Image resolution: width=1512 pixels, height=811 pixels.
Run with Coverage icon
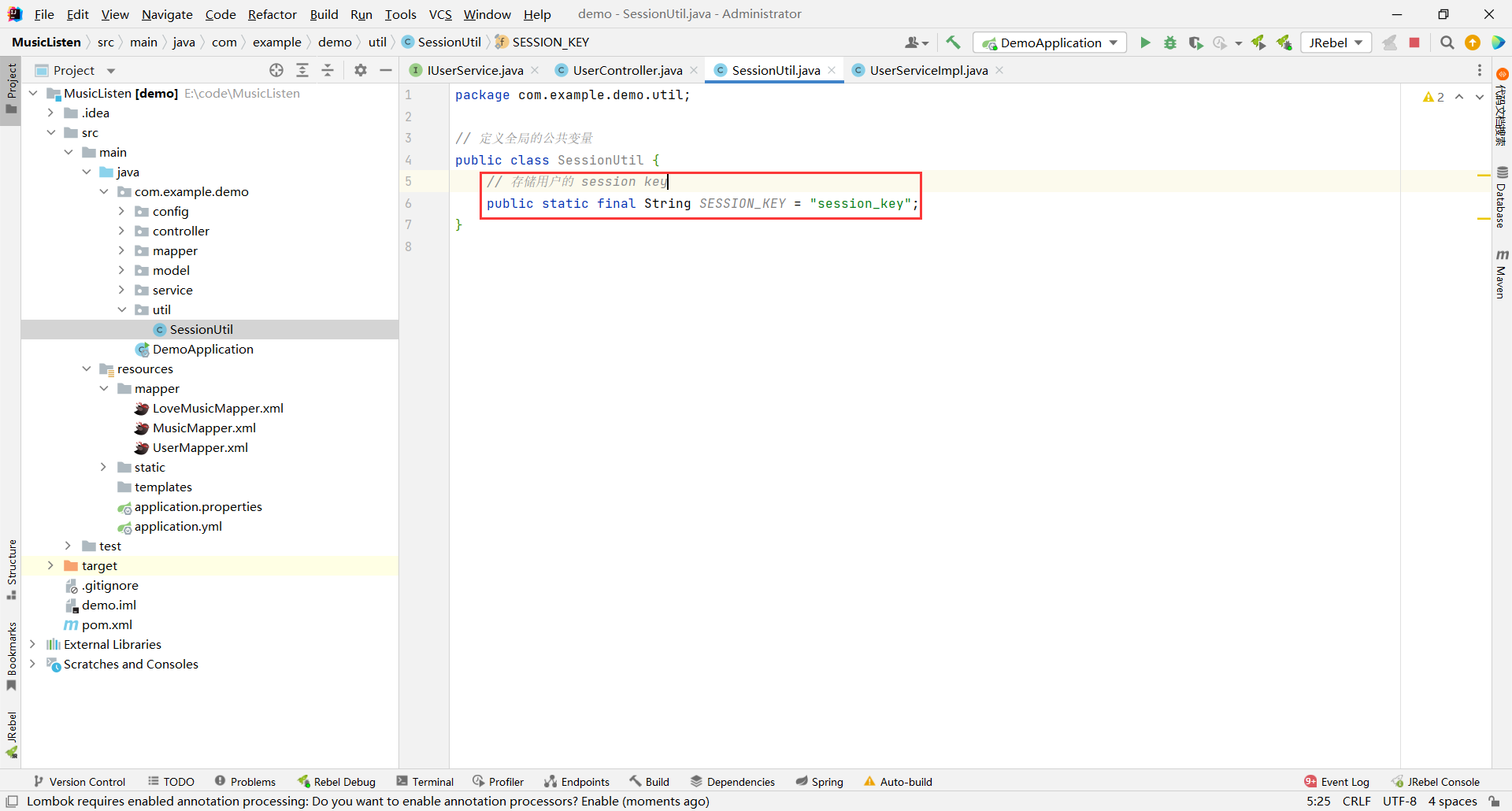(x=1195, y=43)
